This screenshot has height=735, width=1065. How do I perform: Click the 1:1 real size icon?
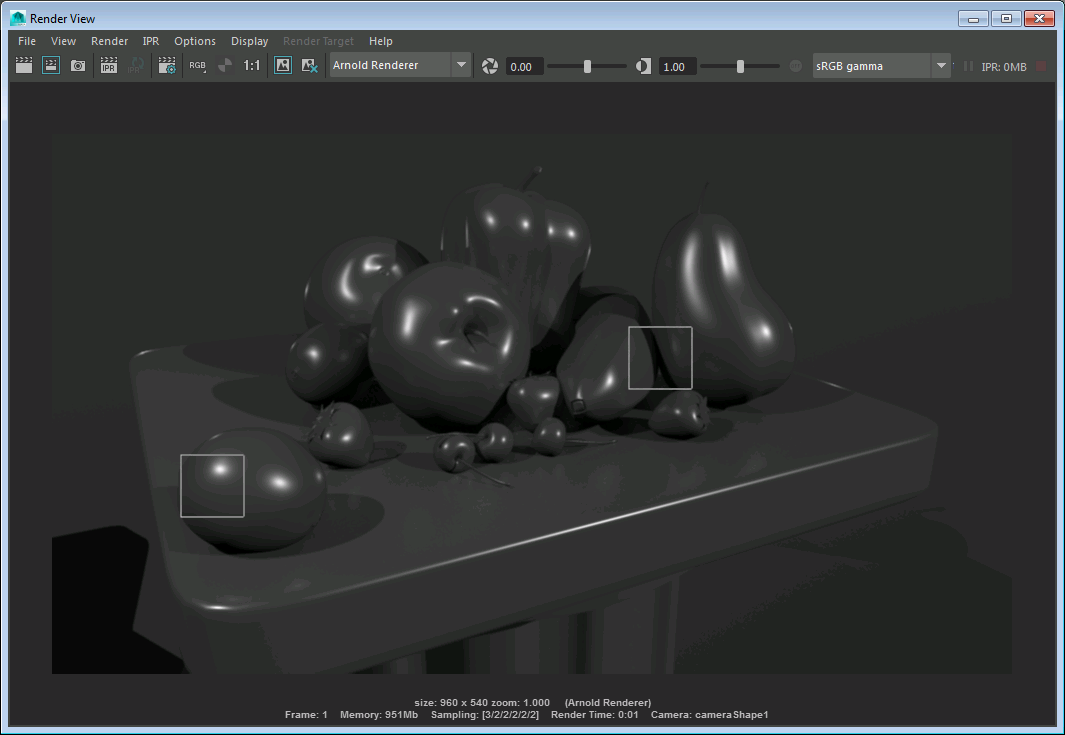click(x=249, y=65)
